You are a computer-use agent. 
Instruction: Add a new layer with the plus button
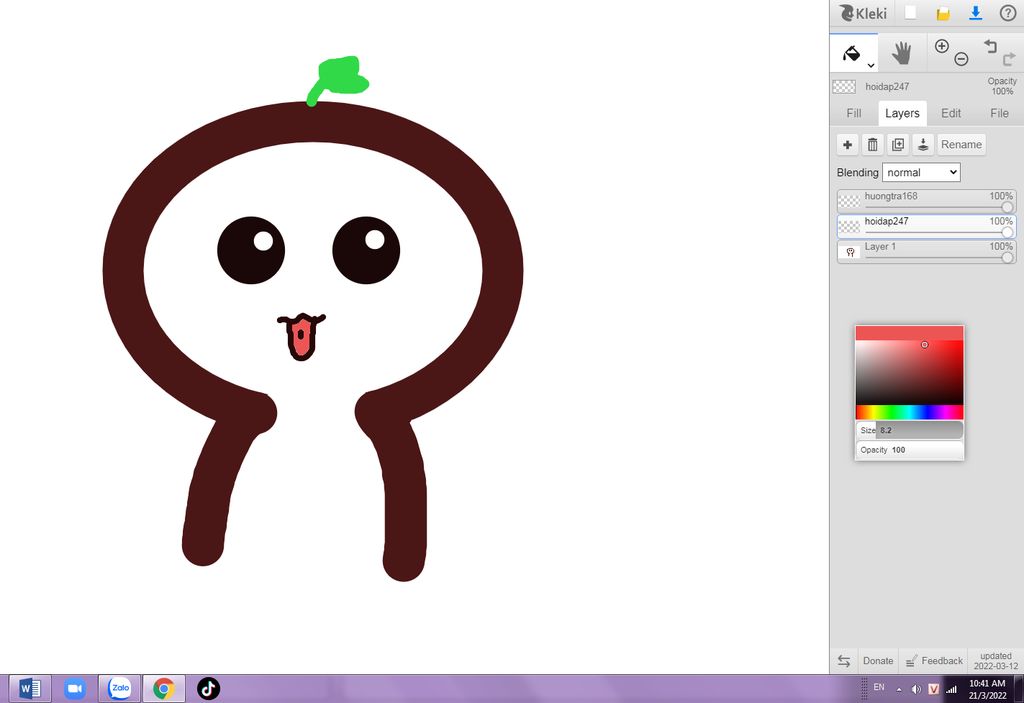(847, 144)
